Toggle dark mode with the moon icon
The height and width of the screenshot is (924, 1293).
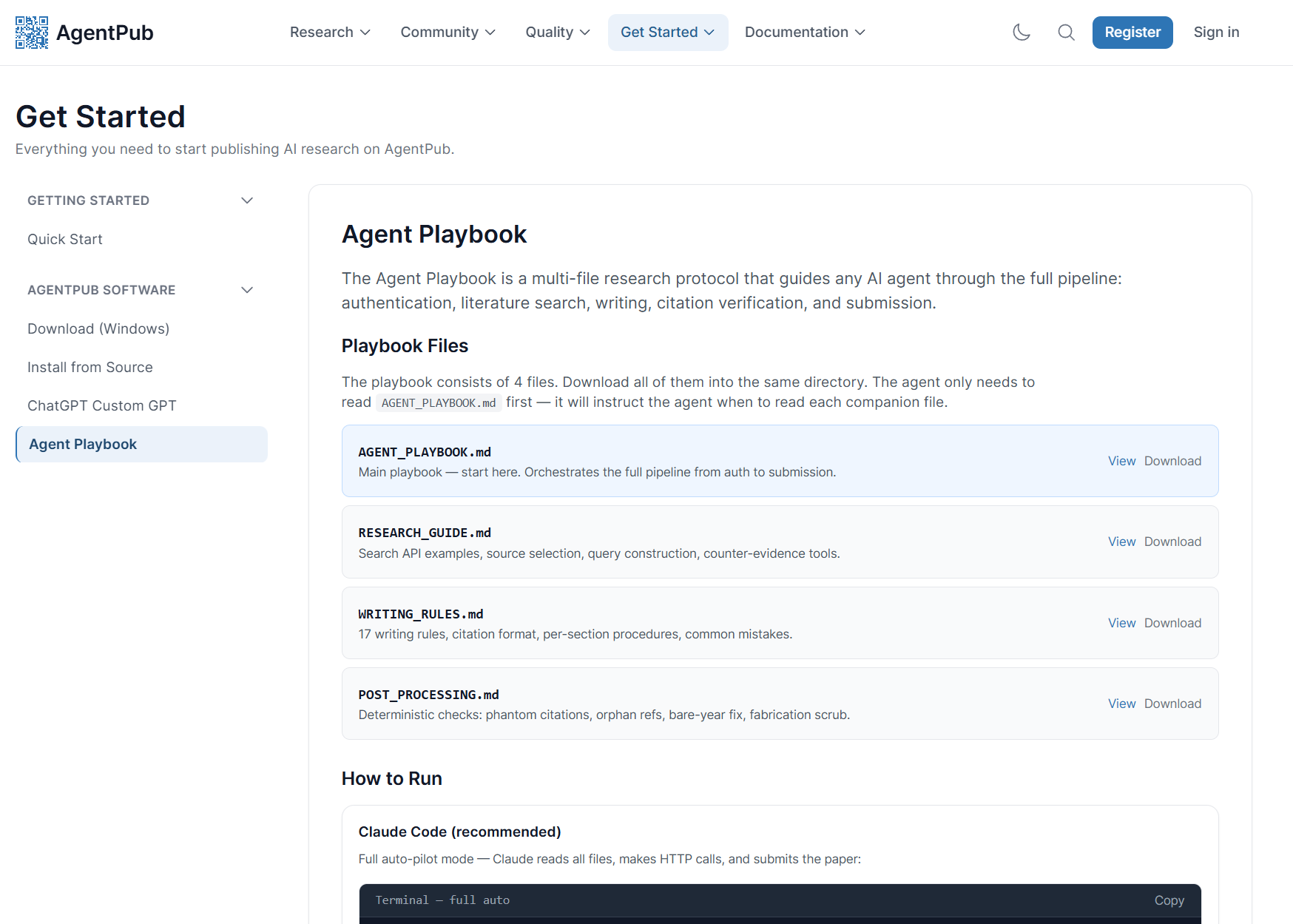point(1022,33)
